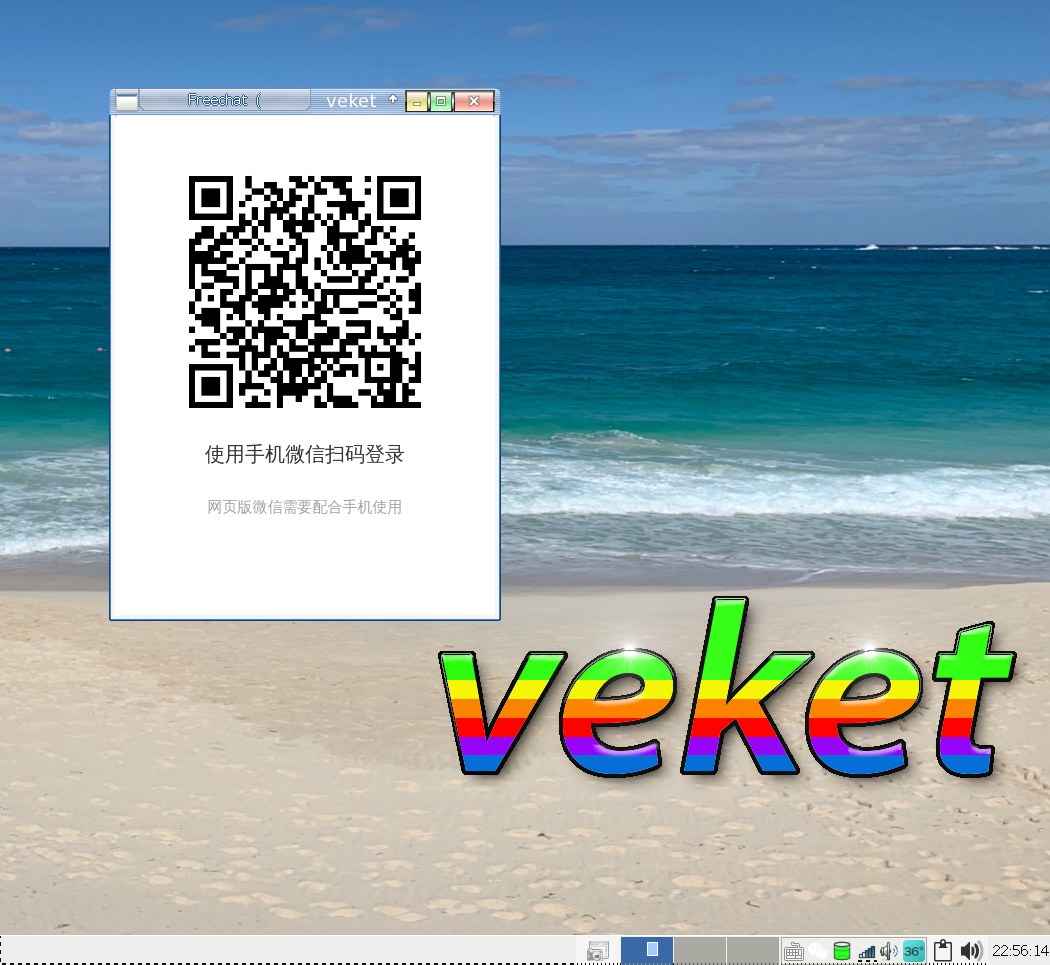Click the 36° temperature tray icon

click(x=914, y=951)
